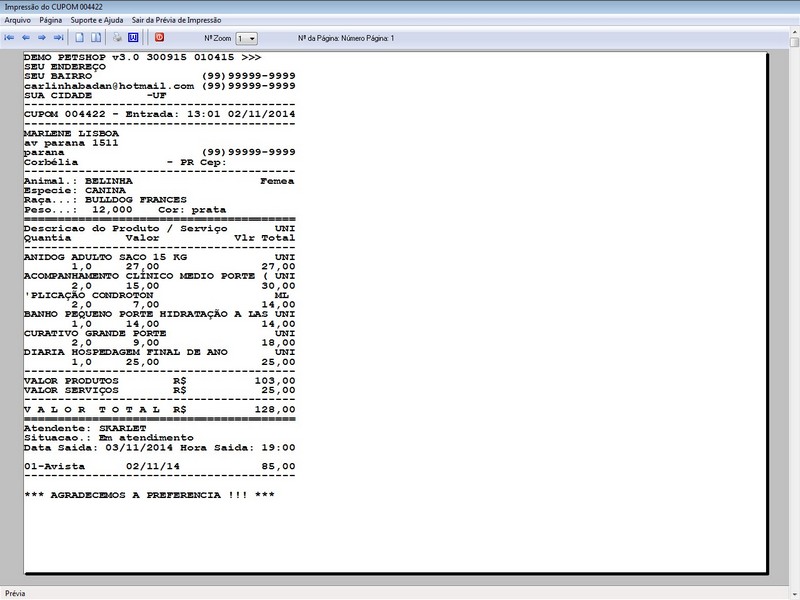This screenshot has height=600, width=800.
Task: Click 'Situacao.: Em atendimento' line
Action: pyautogui.click(x=109, y=438)
